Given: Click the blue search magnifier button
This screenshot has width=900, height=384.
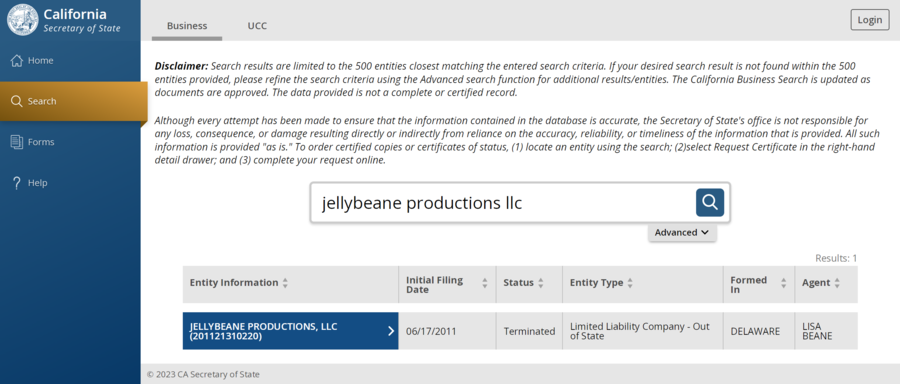Looking at the screenshot, I should tap(710, 202).
